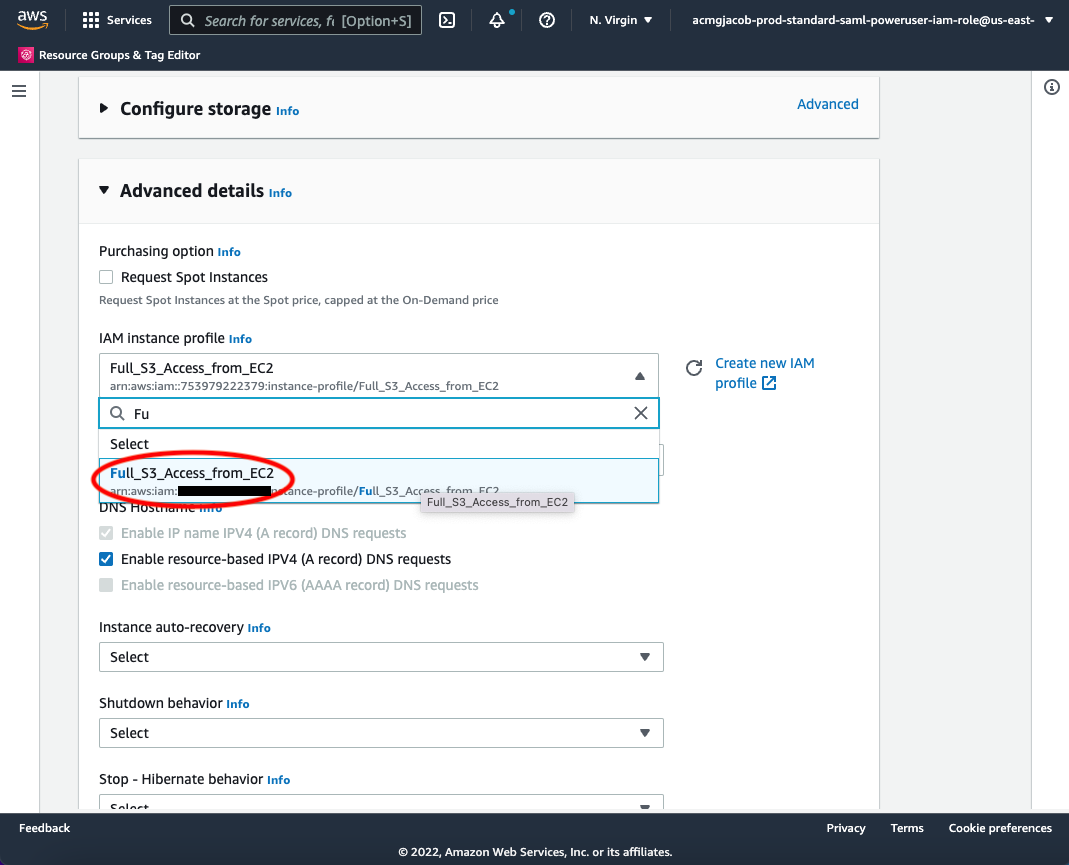Click the magnifier icon in top search bar

pos(187,20)
